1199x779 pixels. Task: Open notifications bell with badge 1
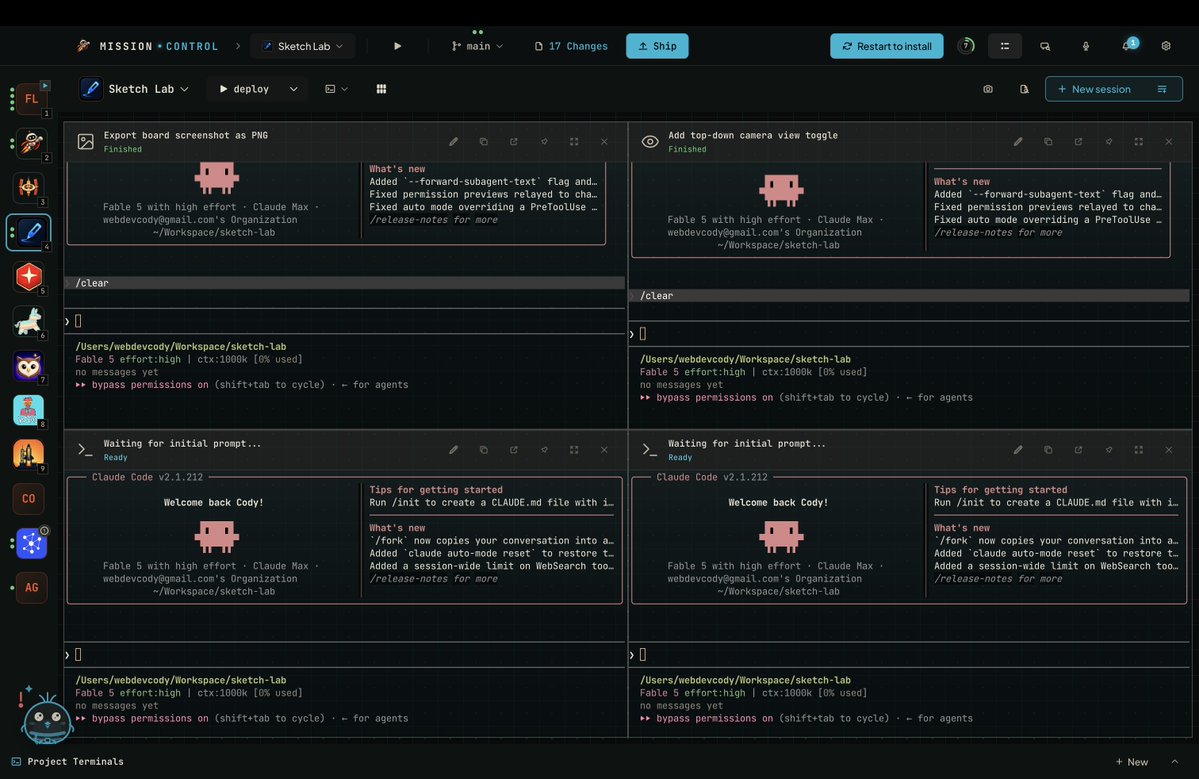pyautogui.click(x=1127, y=46)
